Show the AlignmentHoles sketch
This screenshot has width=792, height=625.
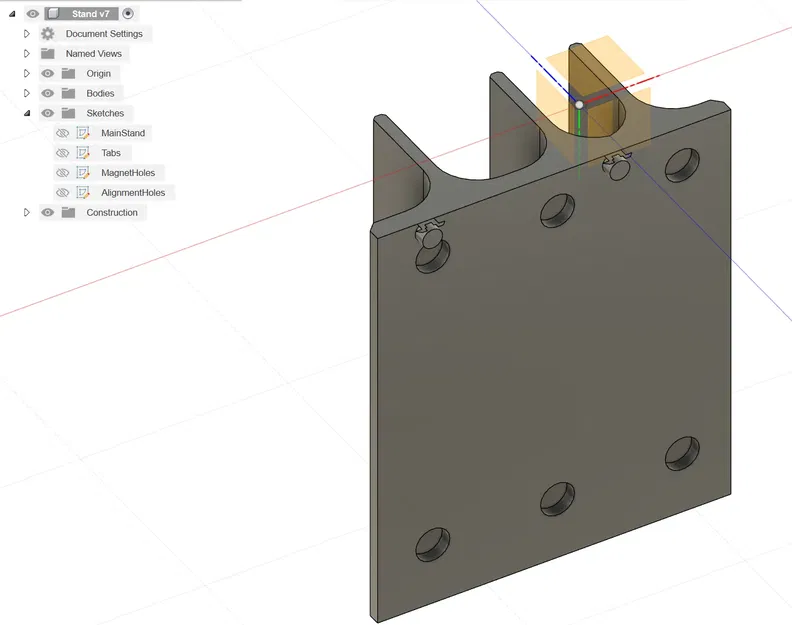(63, 193)
